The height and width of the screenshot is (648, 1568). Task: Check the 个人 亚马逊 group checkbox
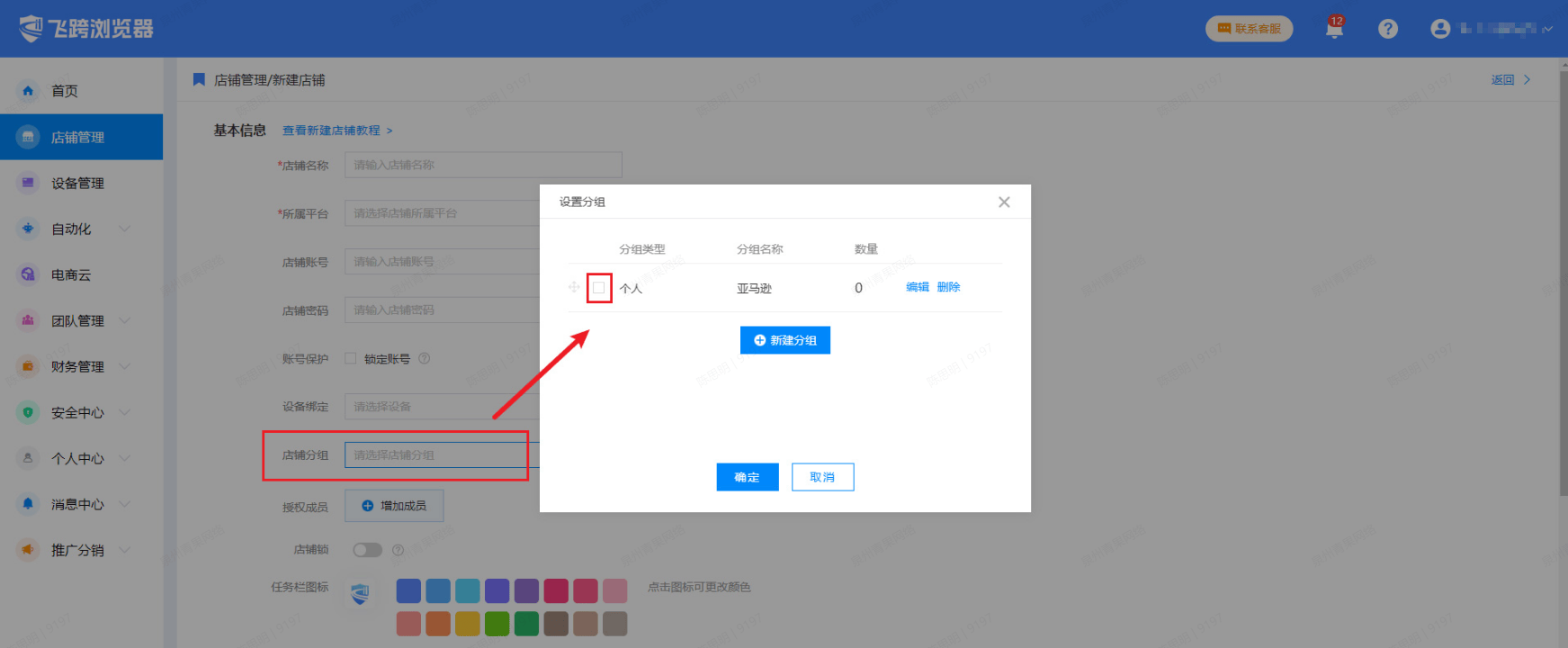599,288
